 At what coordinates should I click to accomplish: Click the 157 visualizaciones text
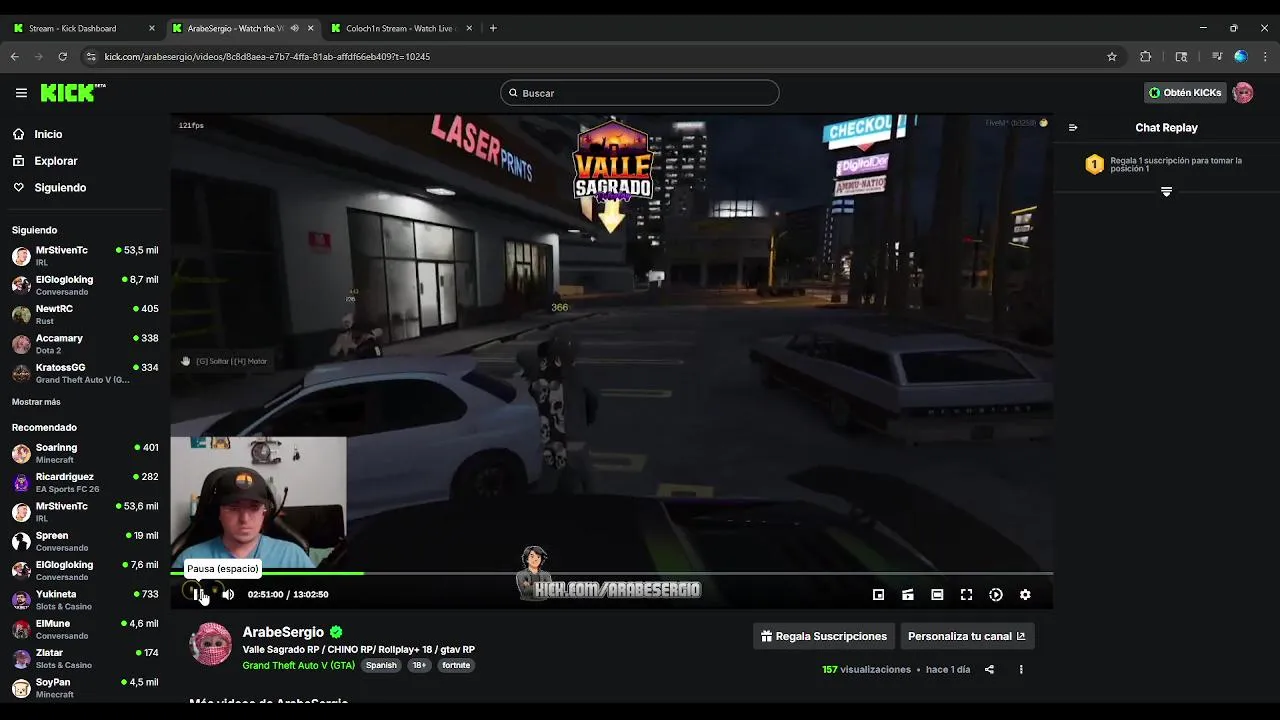(x=866, y=670)
